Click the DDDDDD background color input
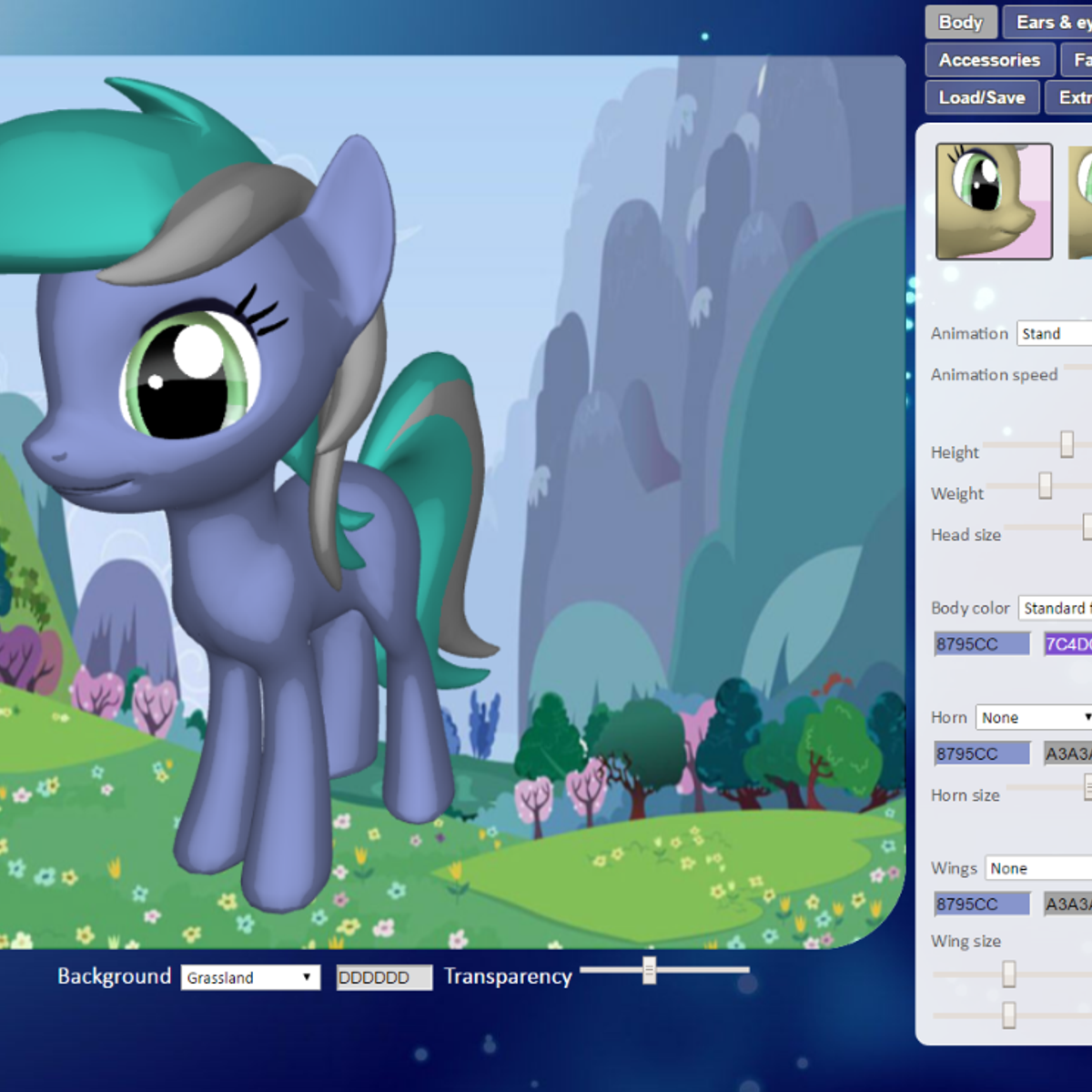 pyautogui.click(x=383, y=976)
